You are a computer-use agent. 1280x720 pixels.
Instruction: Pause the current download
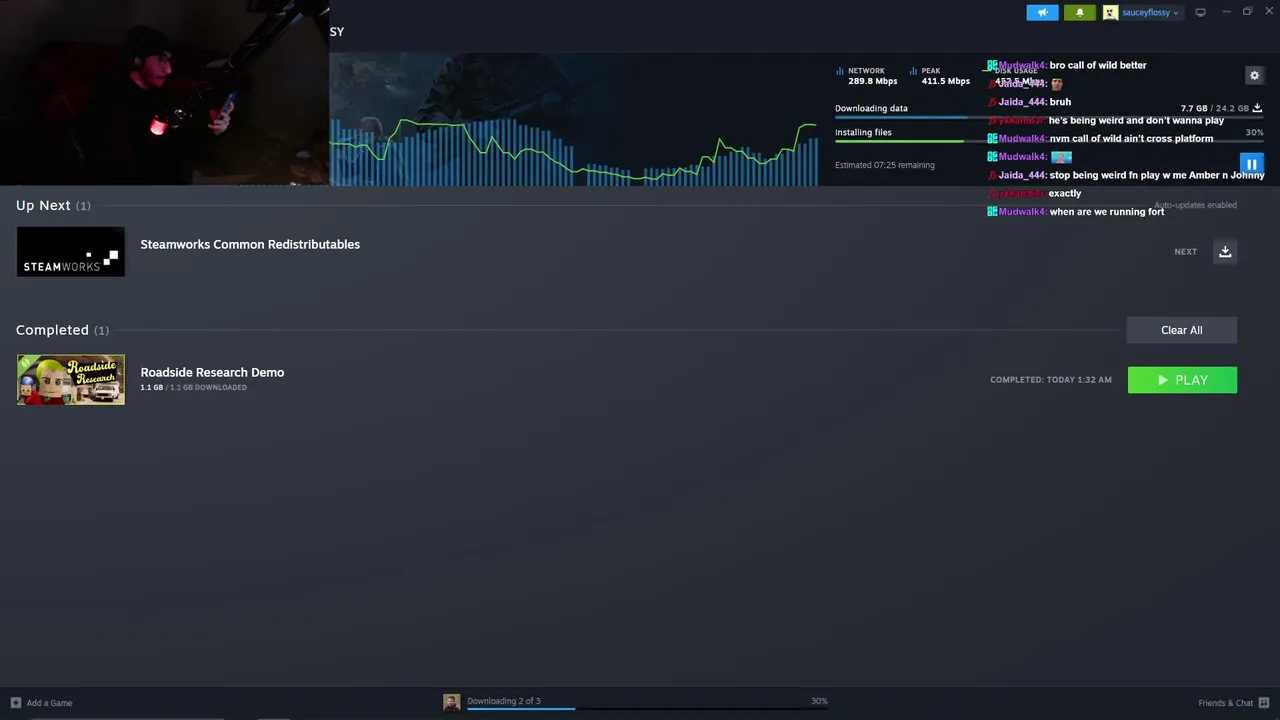click(1251, 164)
